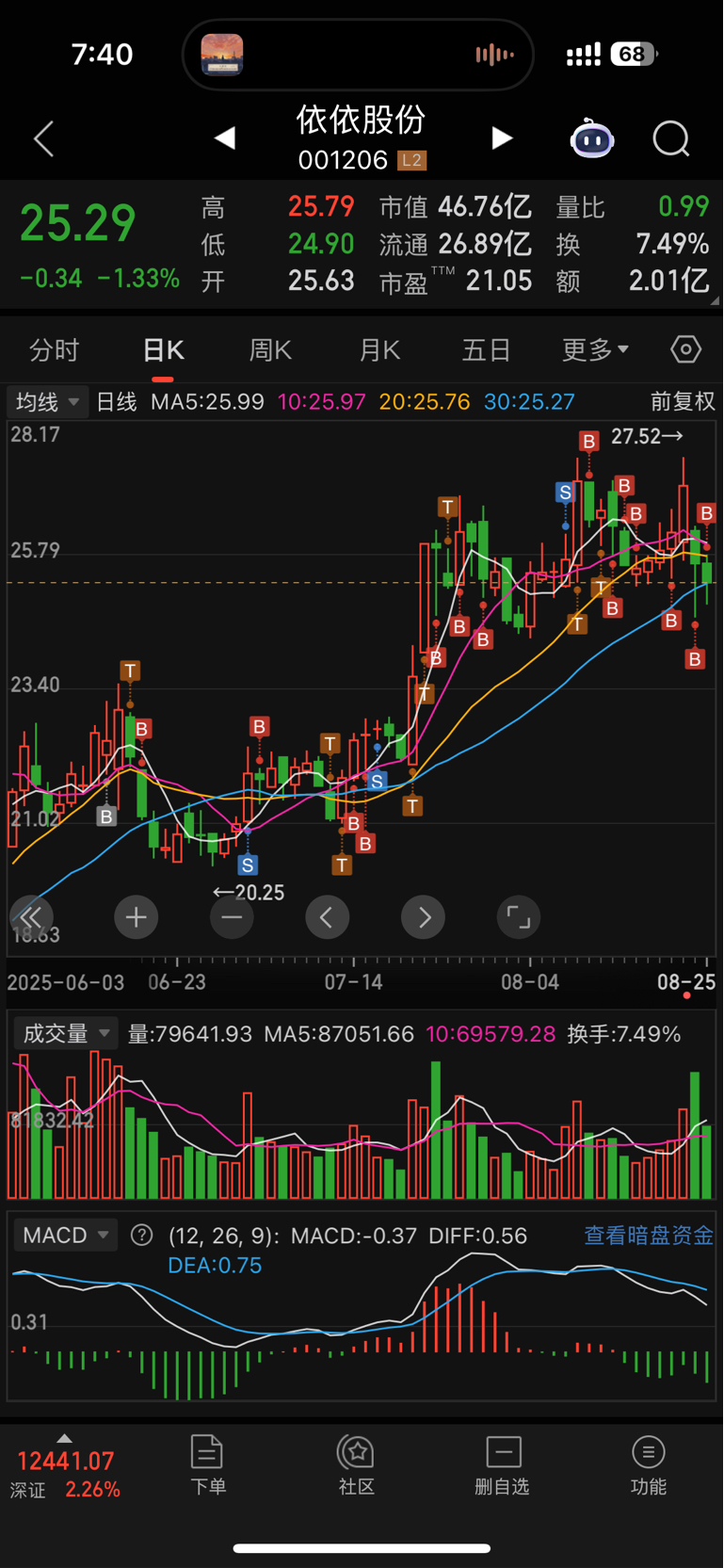Expand 更多 period options
Screen dimensions: 724x1568
tap(596, 350)
